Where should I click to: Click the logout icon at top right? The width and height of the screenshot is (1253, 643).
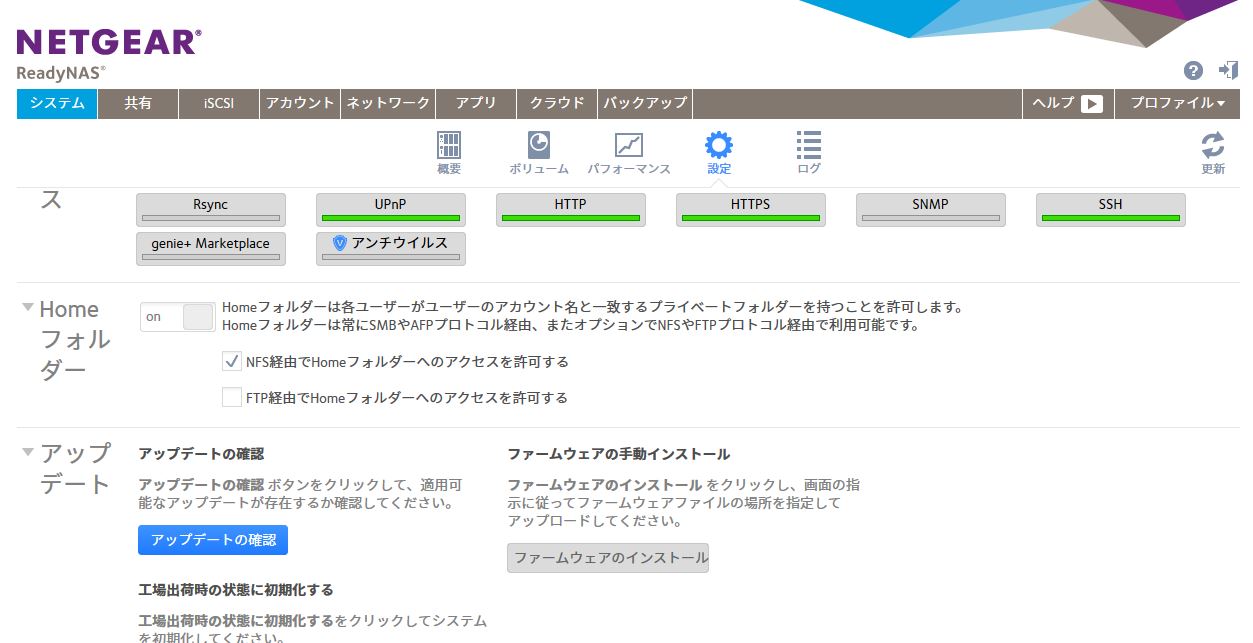pos(1228,70)
